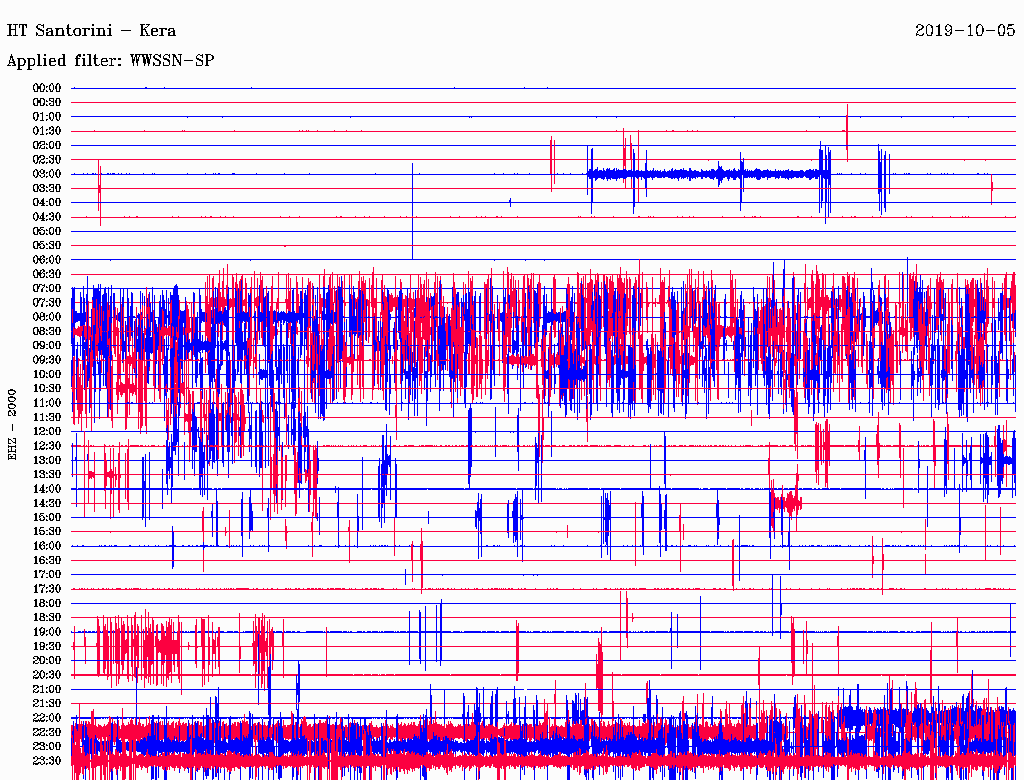
Task: Click the vertical 'EHZ - 2000' axis label
Action: (x=12, y=423)
